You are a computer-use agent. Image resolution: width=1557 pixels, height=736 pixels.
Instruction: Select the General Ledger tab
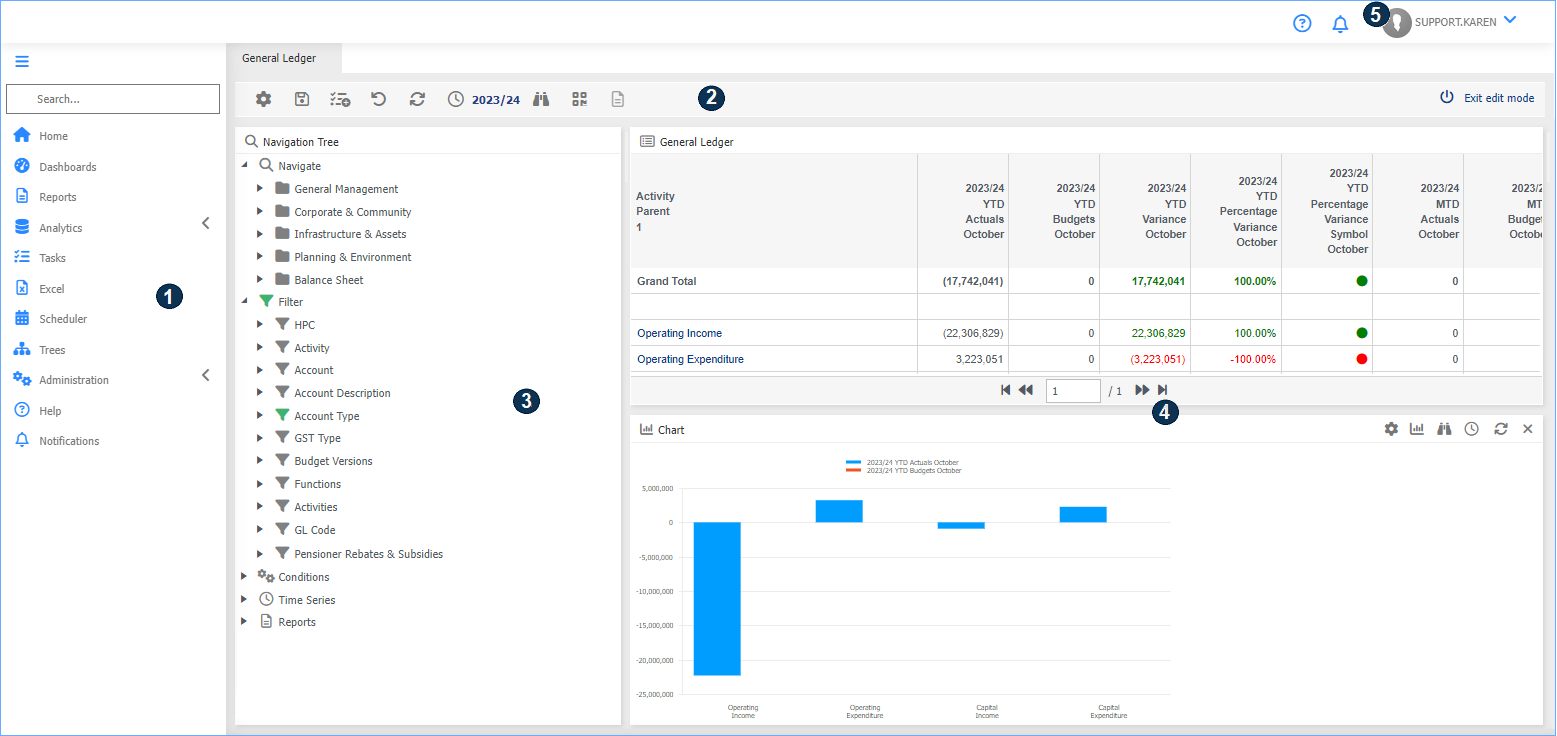tap(279, 58)
